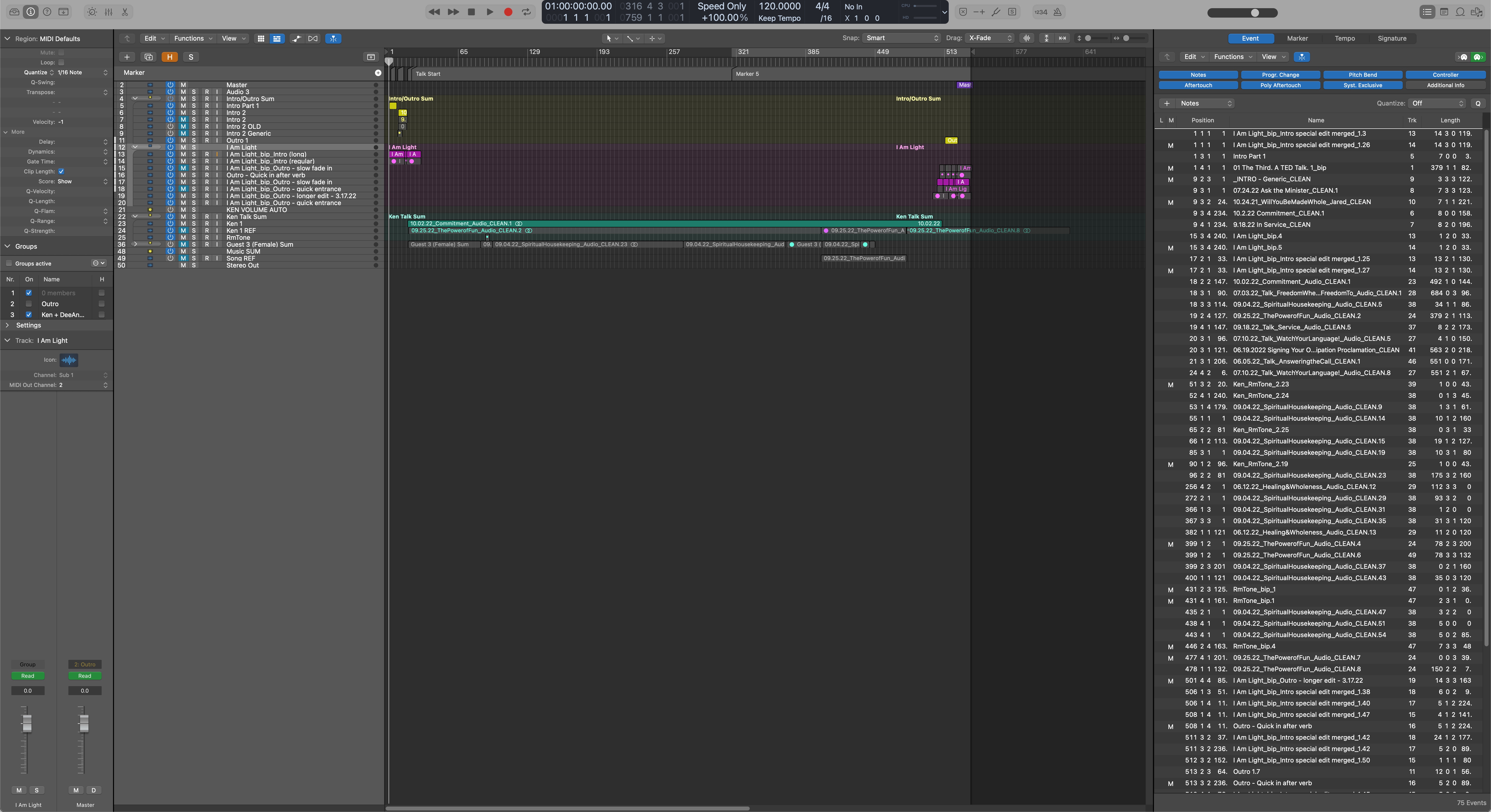Open the Functions menu in Tracks area

click(193, 38)
